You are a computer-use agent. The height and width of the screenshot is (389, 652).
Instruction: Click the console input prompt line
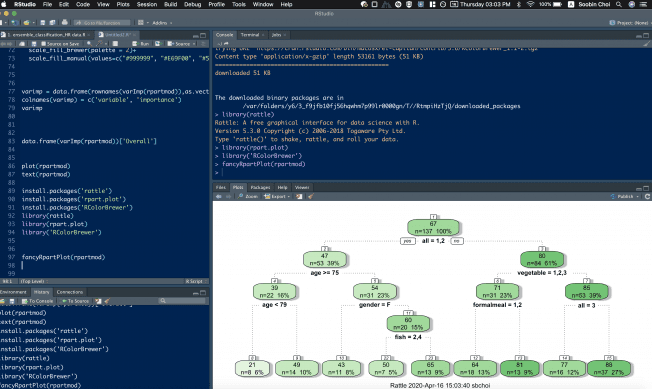click(x=432, y=172)
